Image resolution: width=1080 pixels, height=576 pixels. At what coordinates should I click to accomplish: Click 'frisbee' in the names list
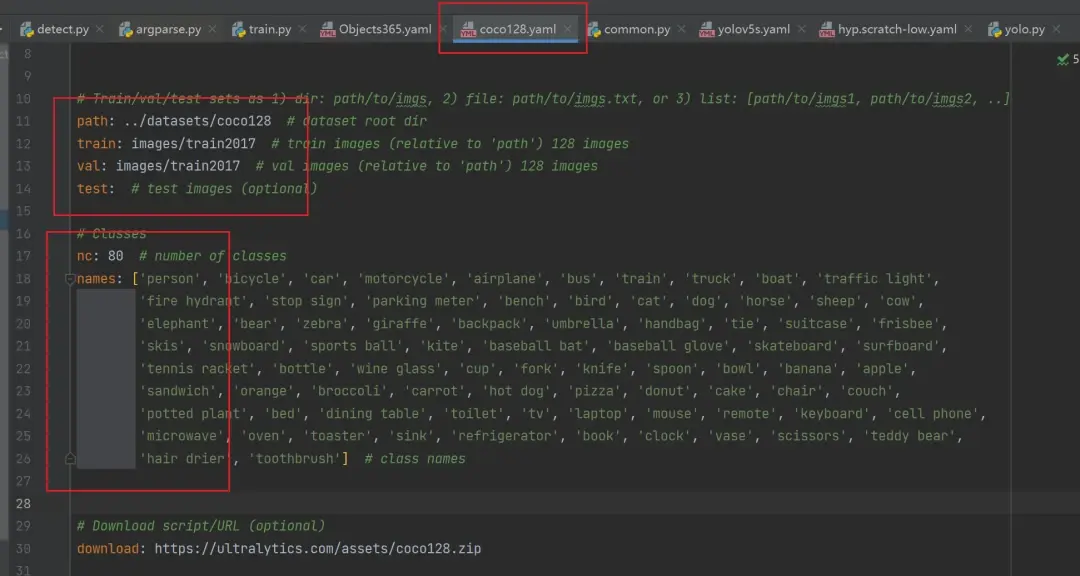coord(906,324)
